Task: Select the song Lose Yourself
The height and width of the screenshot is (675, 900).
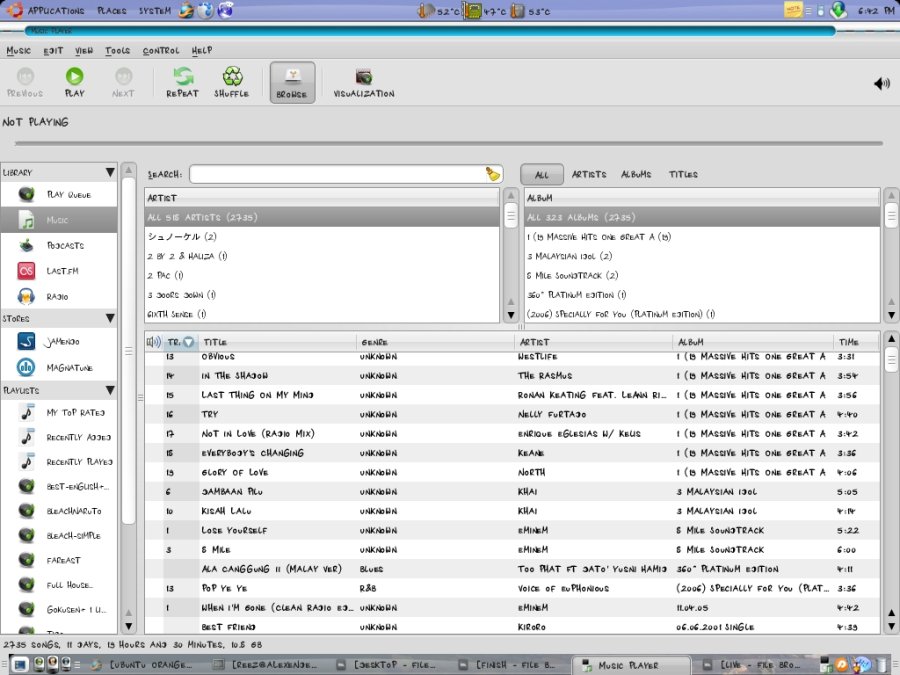Action: tap(512, 530)
